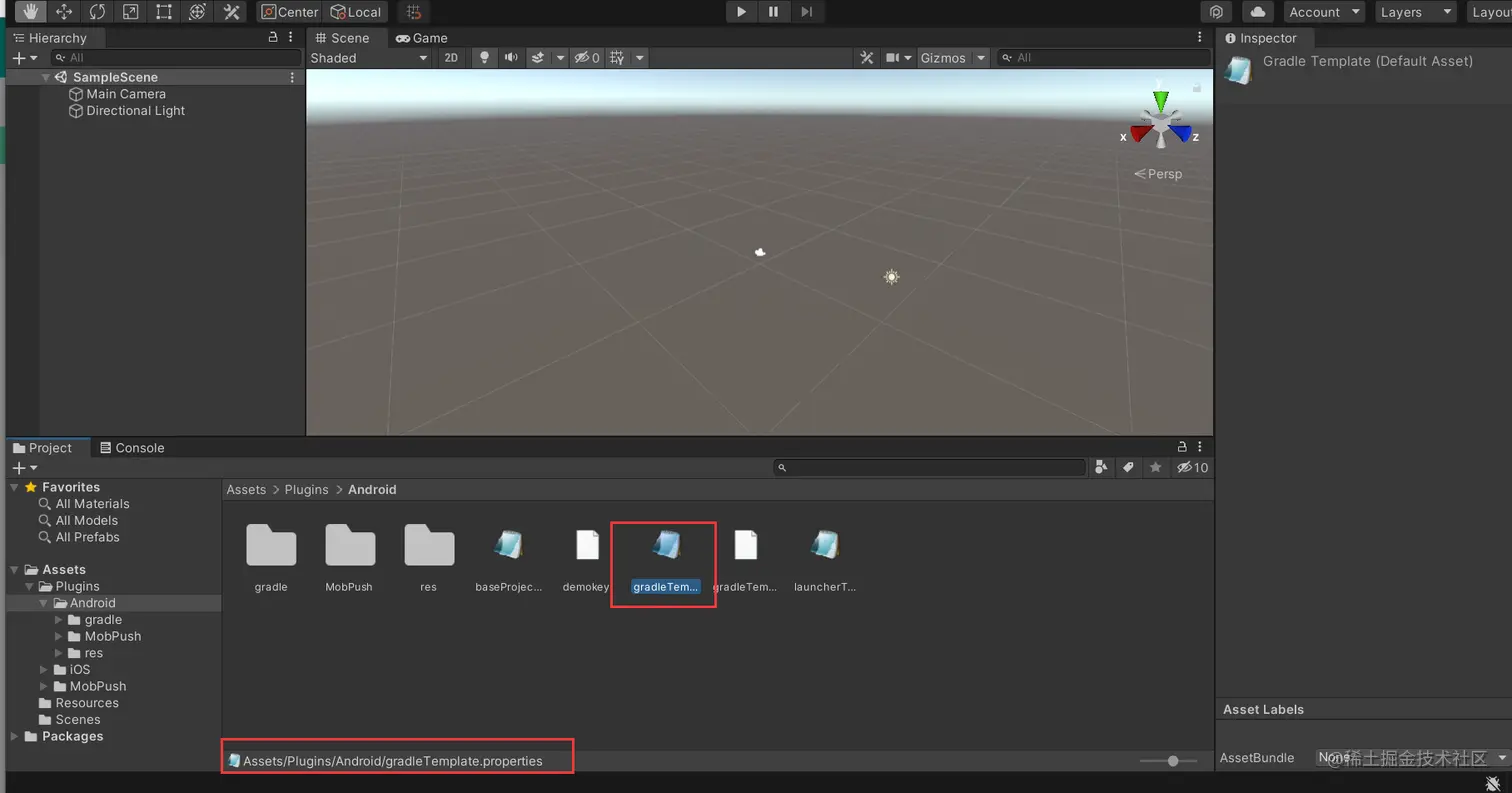Open Scene component tools wrench icon

(867, 58)
